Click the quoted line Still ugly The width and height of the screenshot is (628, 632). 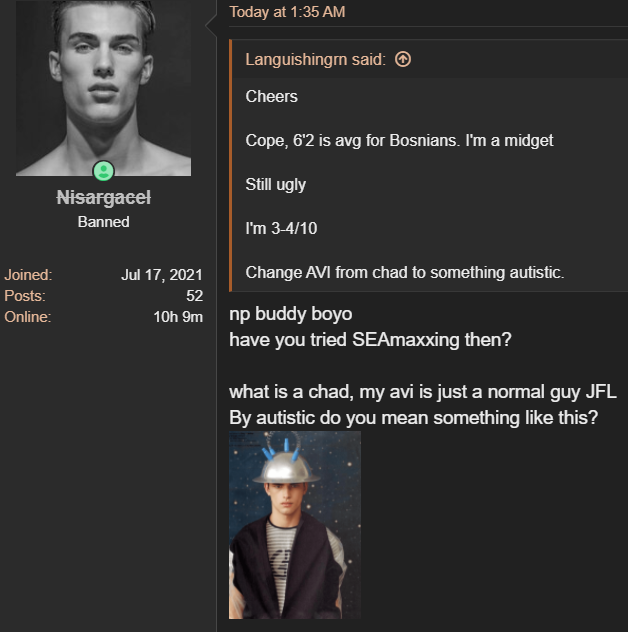276,185
